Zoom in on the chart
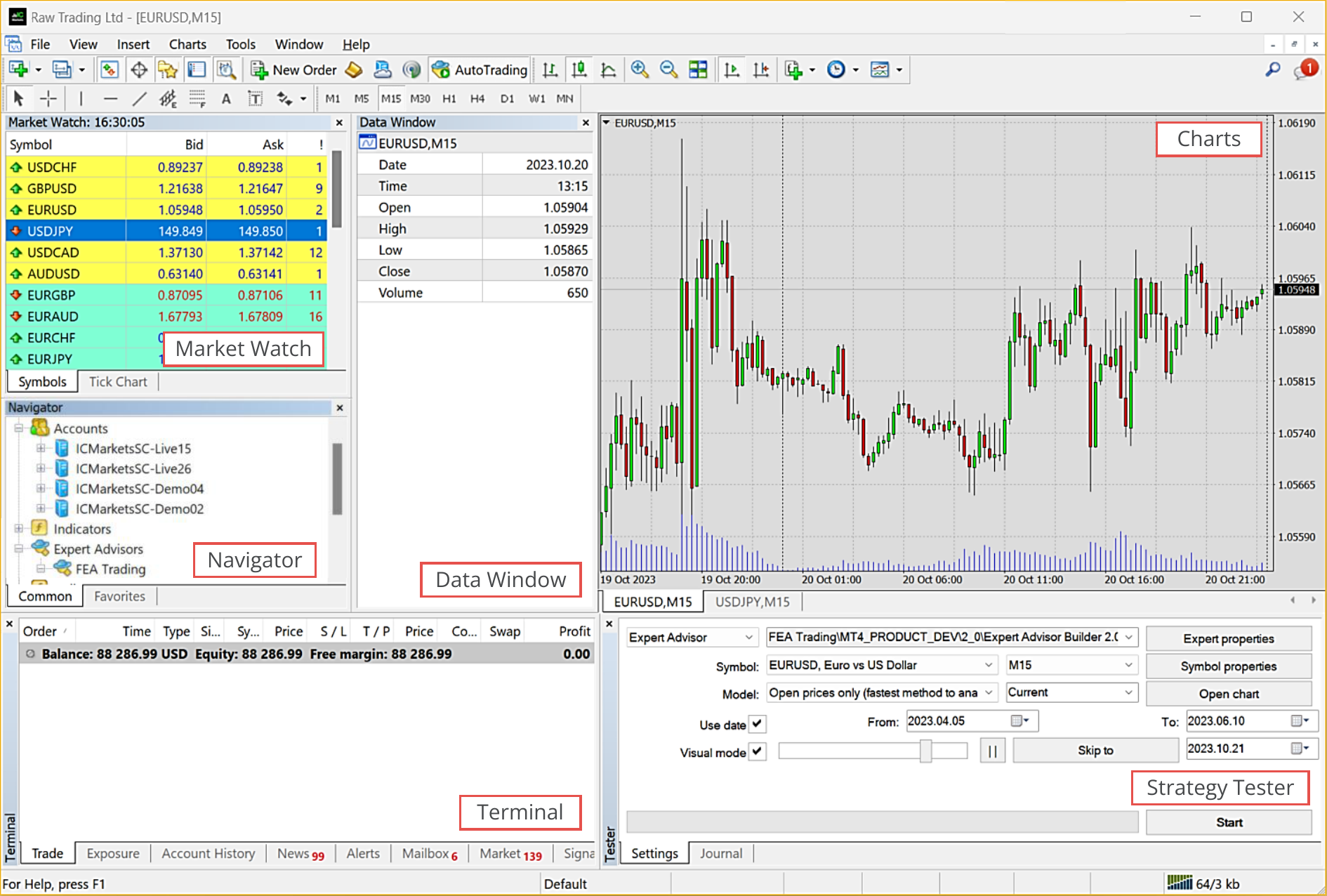This screenshot has height=896, width=1327. click(639, 70)
